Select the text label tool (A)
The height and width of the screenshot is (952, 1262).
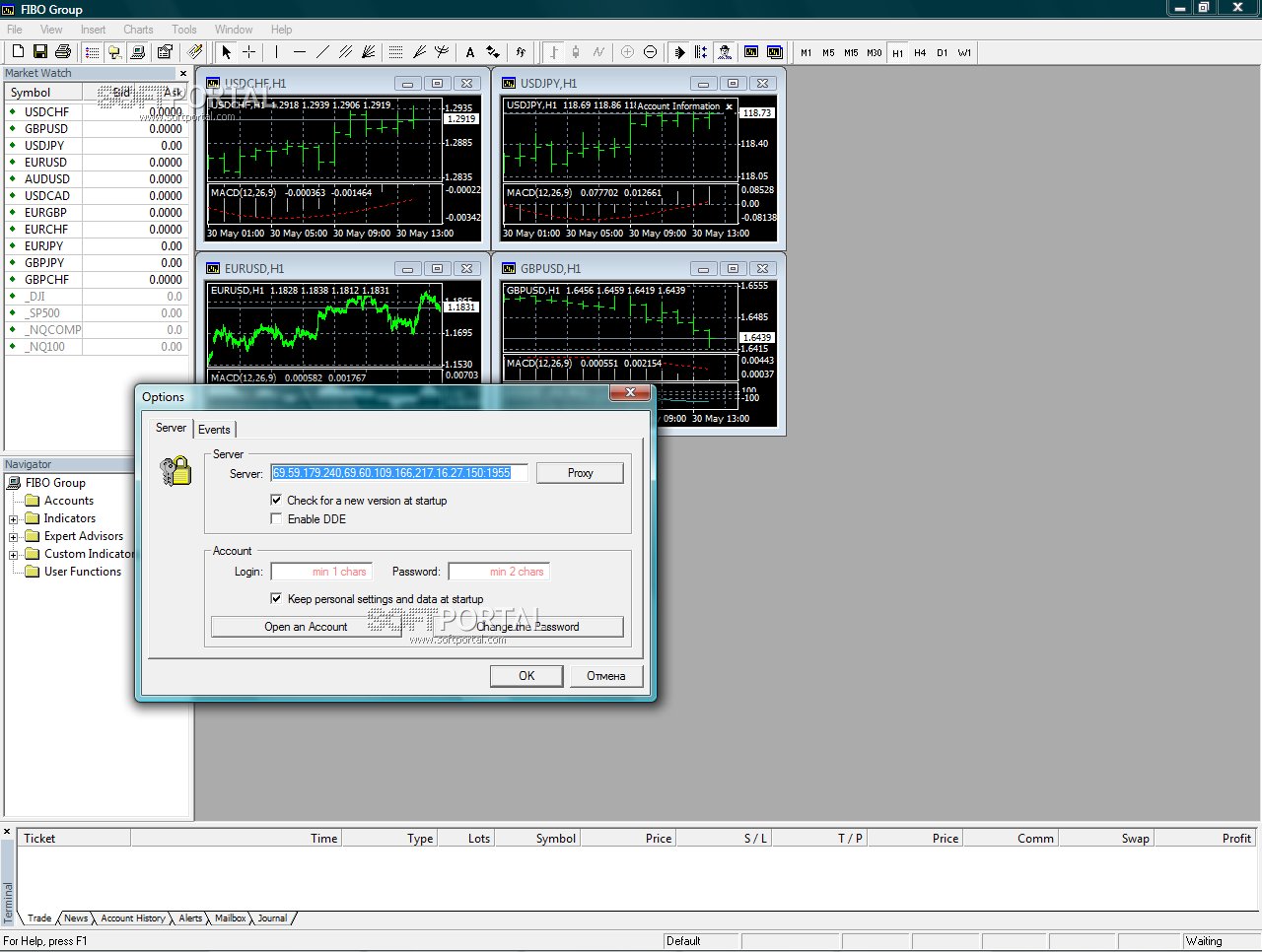click(470, 52)
